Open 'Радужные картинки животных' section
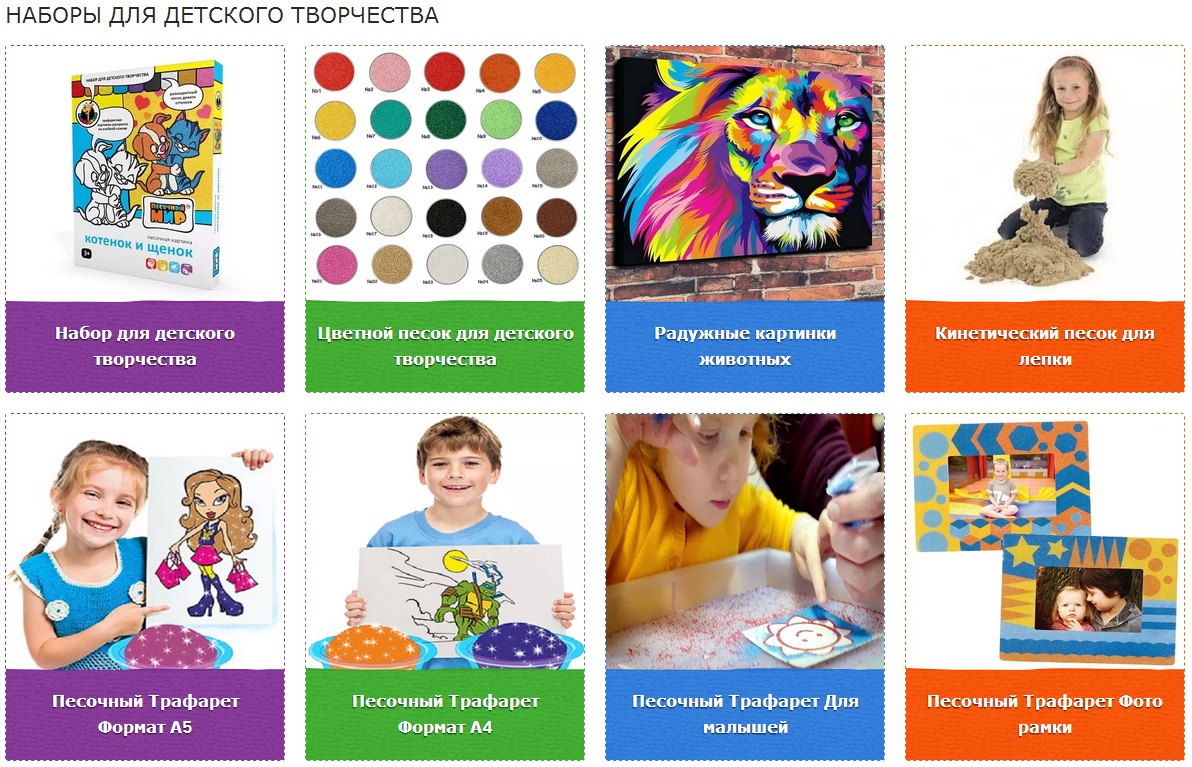1192x767 pixels. coord(745,346)
